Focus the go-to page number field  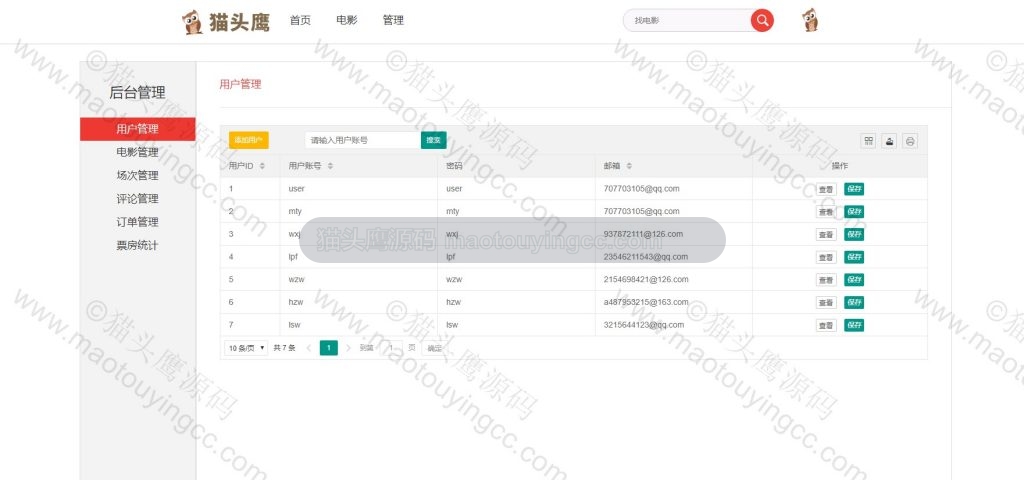(391, 348)
